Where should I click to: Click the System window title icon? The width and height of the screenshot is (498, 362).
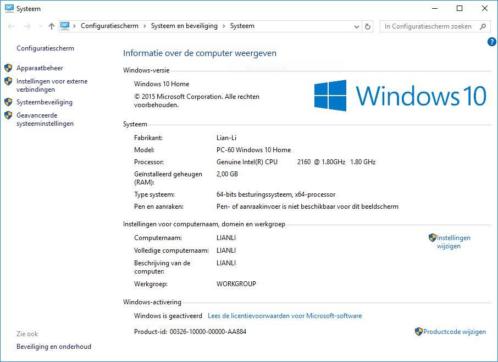click(9, 8)
